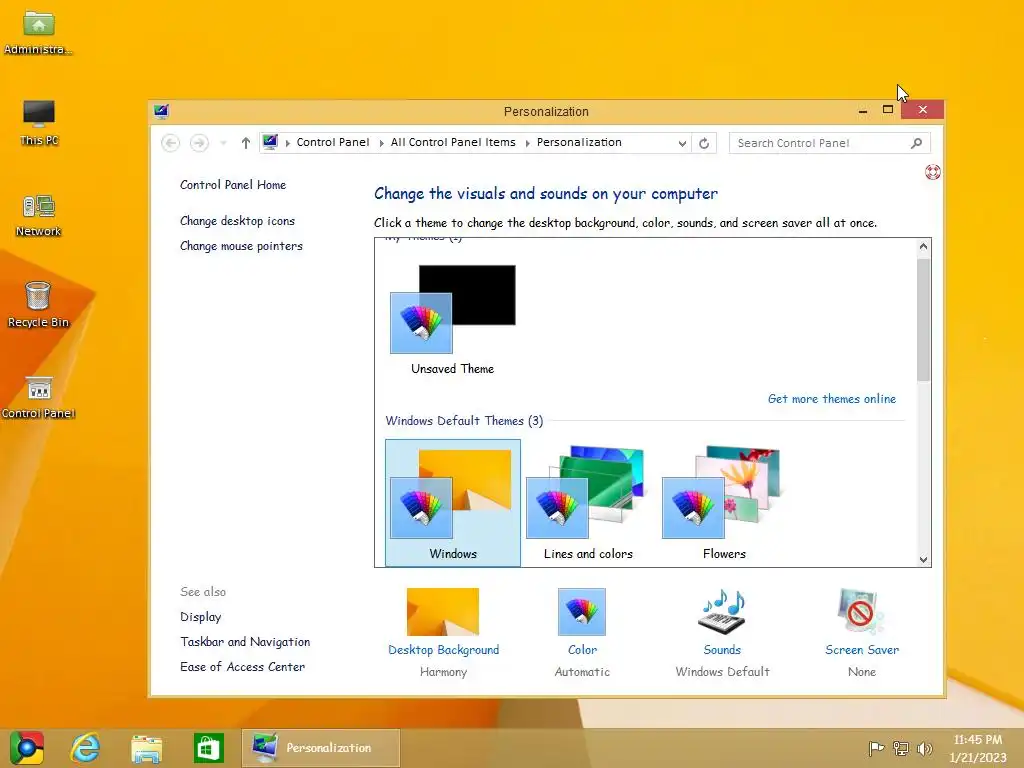Click the Screen Saver text link
The height and width of the screenshot is (768, 1024).
[x=861, y=650]
